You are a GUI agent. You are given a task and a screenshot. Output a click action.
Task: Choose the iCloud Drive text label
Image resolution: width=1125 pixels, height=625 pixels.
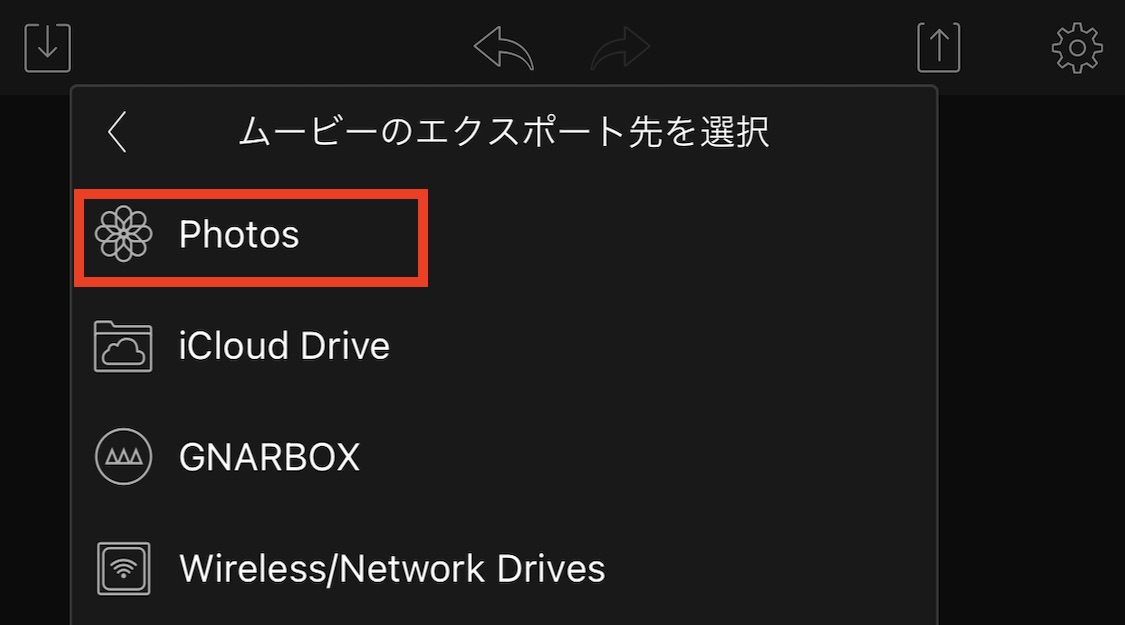click(284, 347)
